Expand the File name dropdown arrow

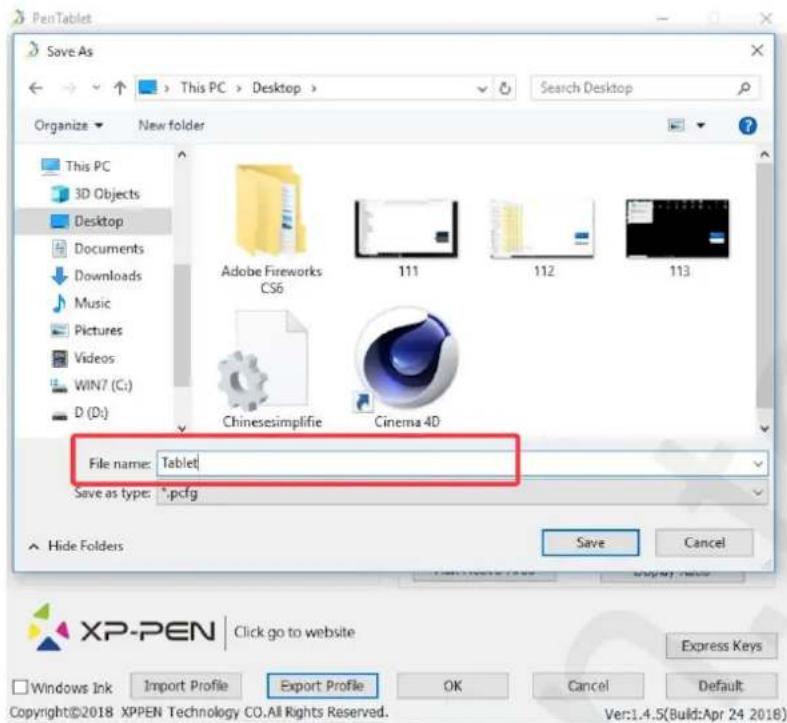pyautogui.click(x=758, y=463)
